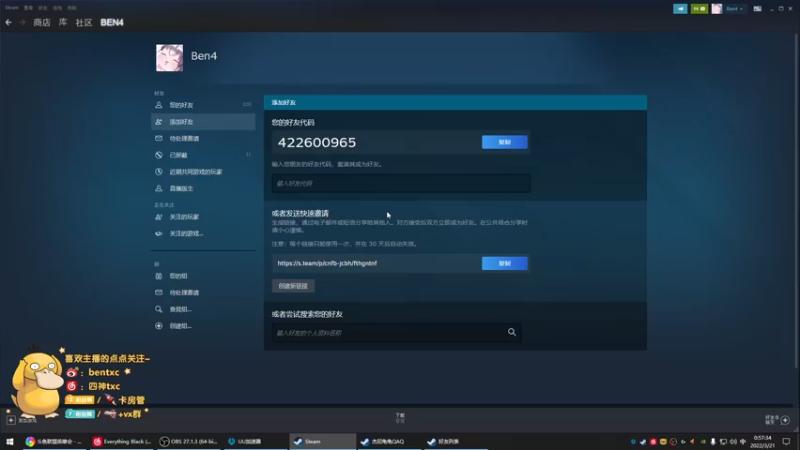Open friends and chat icon at bottom right
This screenshot has height=450, width=800.
tap(785, 420)
